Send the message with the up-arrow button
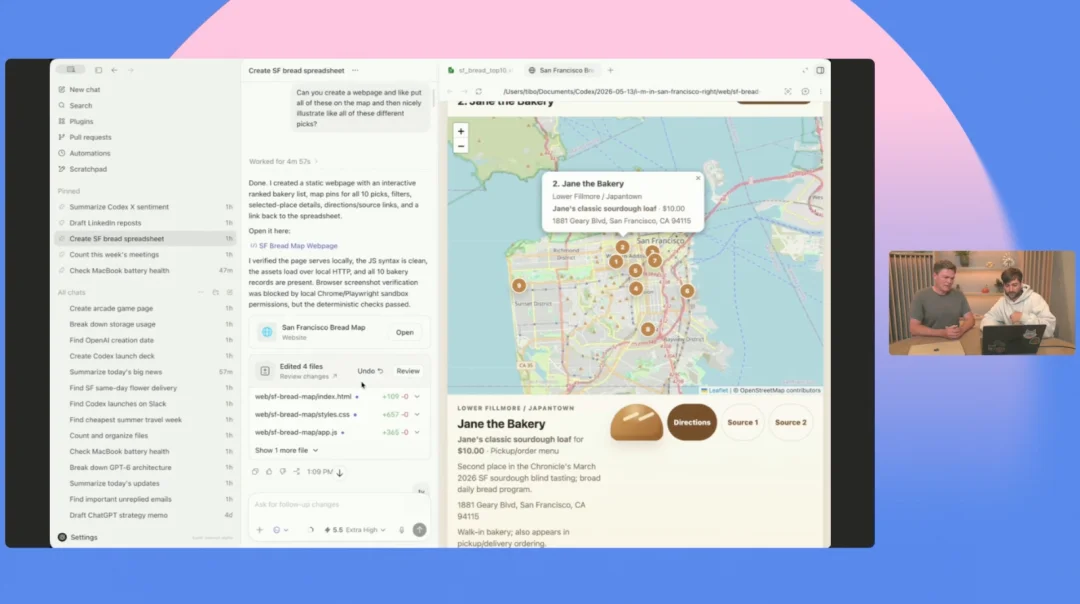The width and height of the screenshot is (1080, 604). point(419,530)
